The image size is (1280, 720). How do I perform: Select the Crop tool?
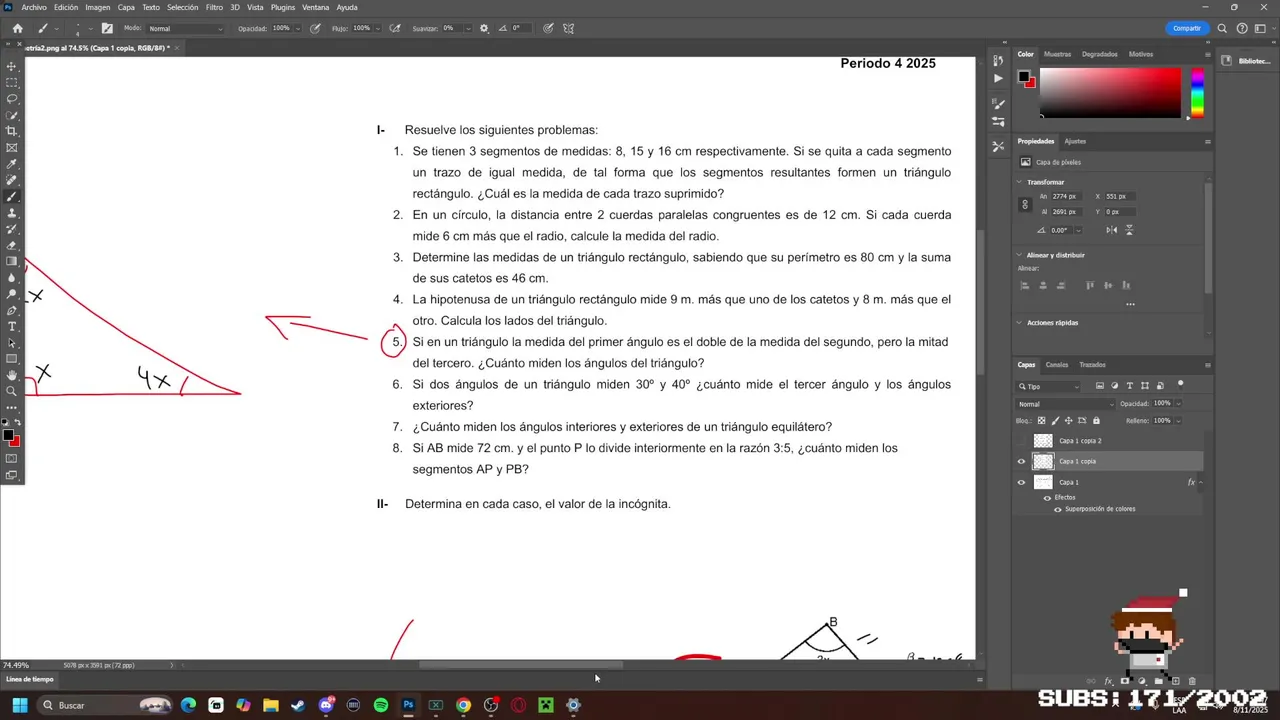(x=12, y=131)
